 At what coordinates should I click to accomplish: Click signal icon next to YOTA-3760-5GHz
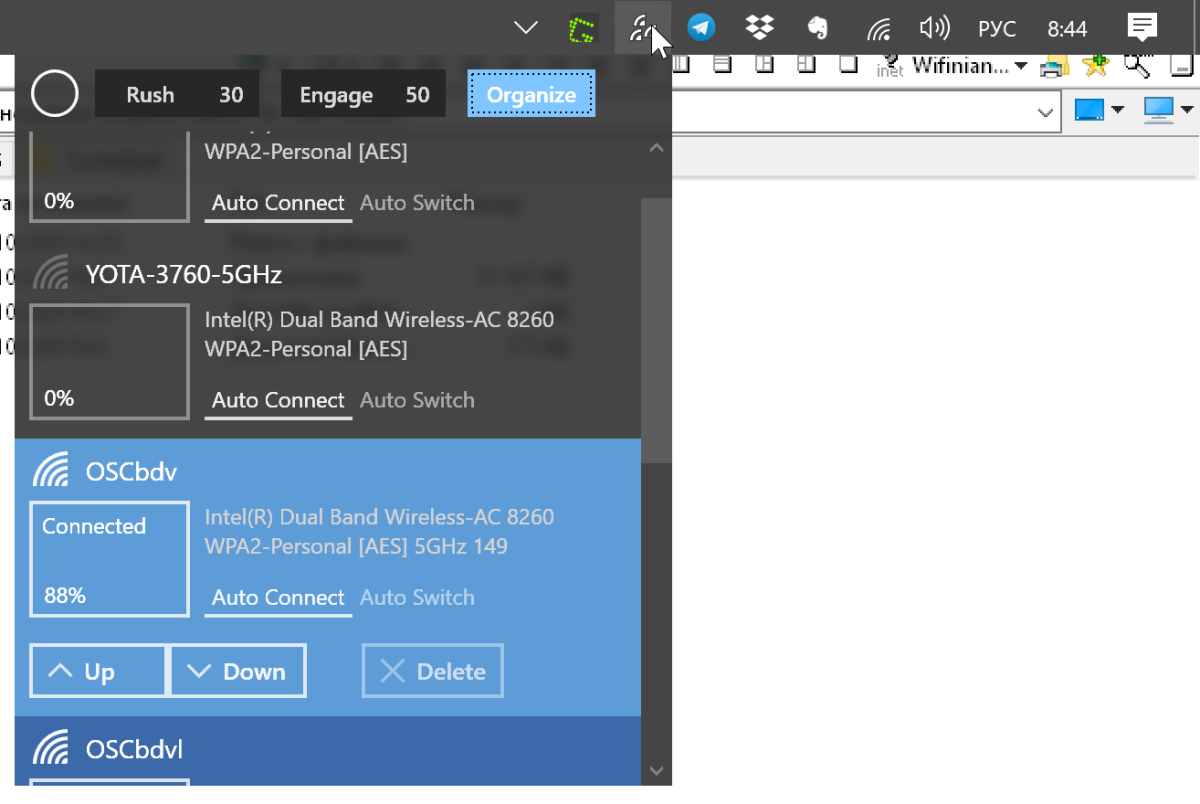[x=51, y=273]
